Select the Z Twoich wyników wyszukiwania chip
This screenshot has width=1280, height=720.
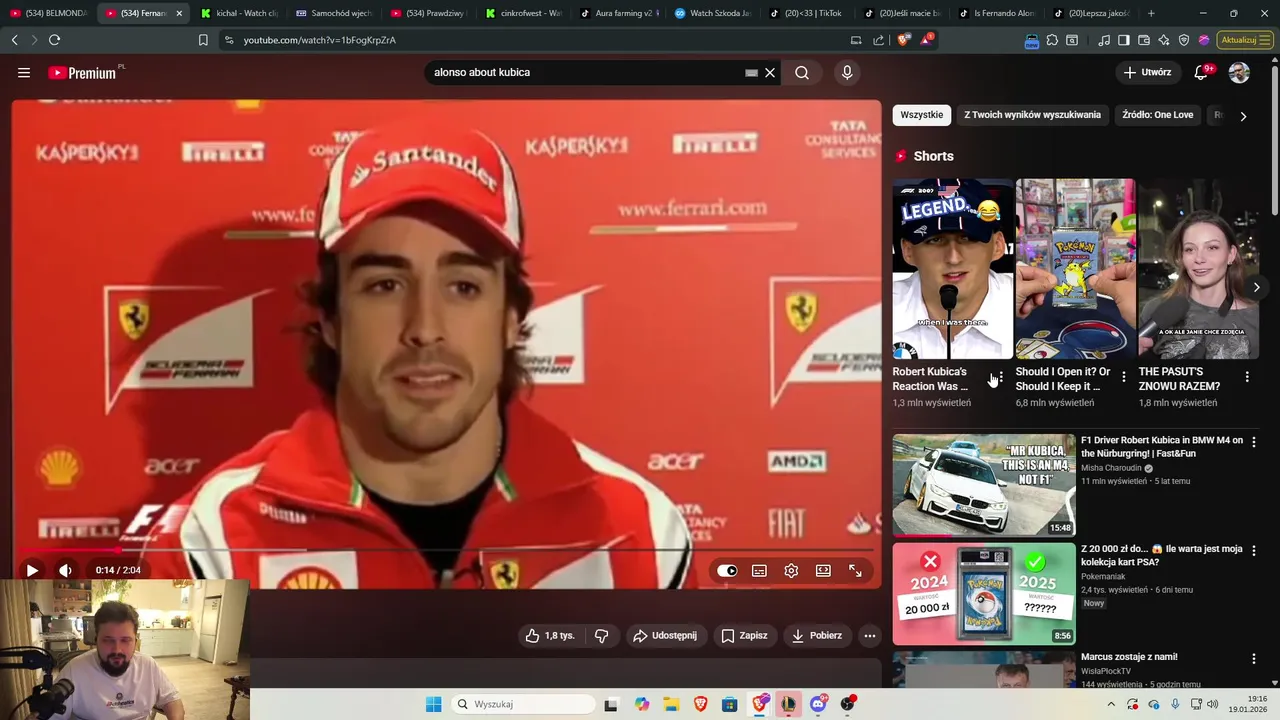(1032, 115)
